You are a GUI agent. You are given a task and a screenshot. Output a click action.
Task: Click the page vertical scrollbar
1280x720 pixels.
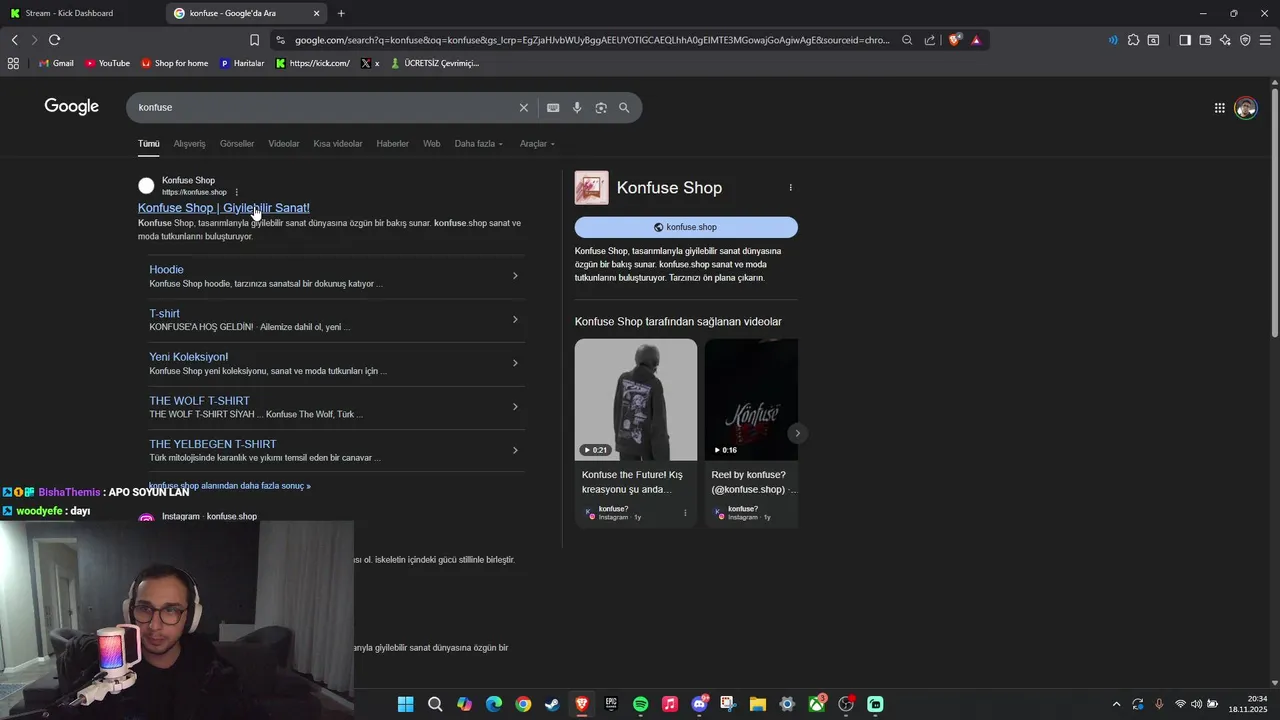[1274, 212]
